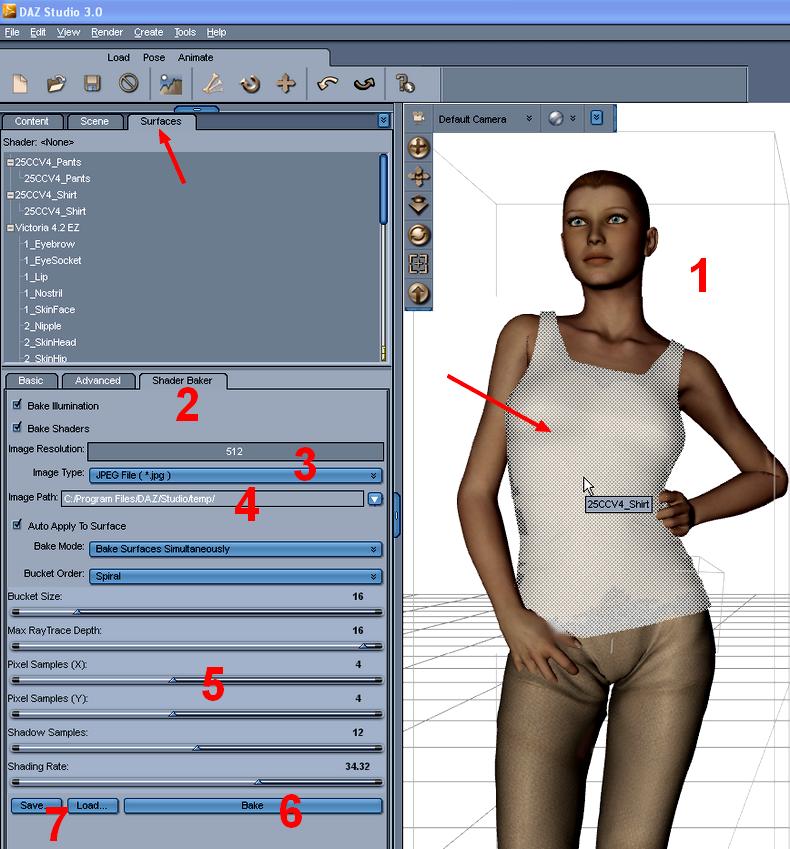The image size is (790, 849).
Task: Open the viewport options menu button
Action: coord(596,117)
